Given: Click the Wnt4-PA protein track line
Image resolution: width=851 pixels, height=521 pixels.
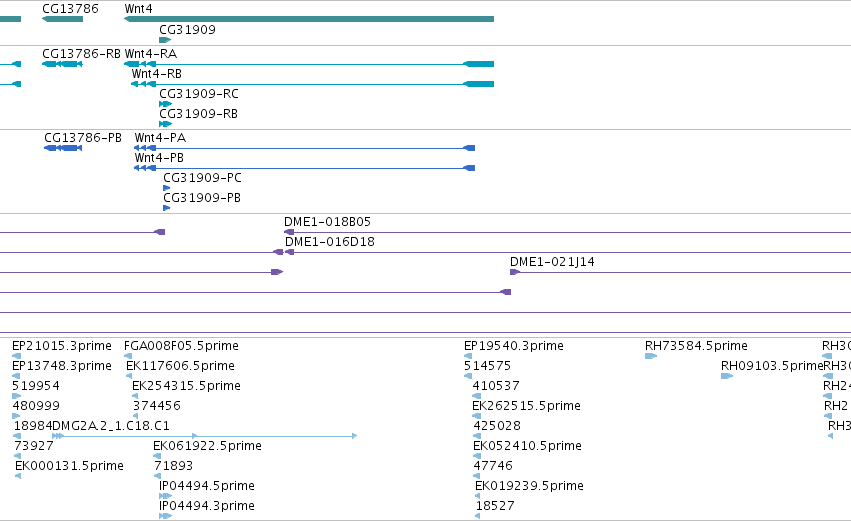Looking at the screenshot, I should tap(304, 148).
